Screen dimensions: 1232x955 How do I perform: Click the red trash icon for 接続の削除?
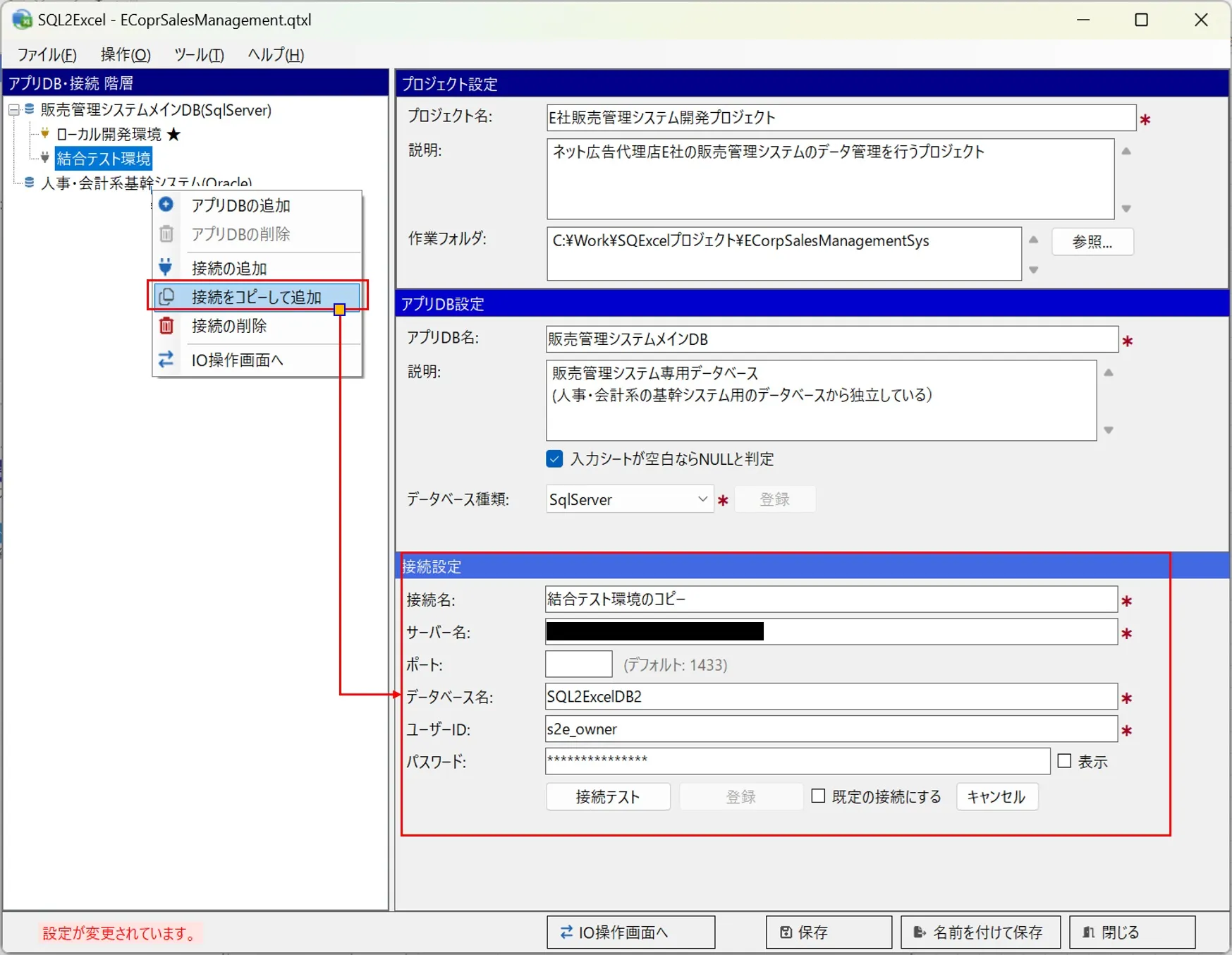point(166,325)
